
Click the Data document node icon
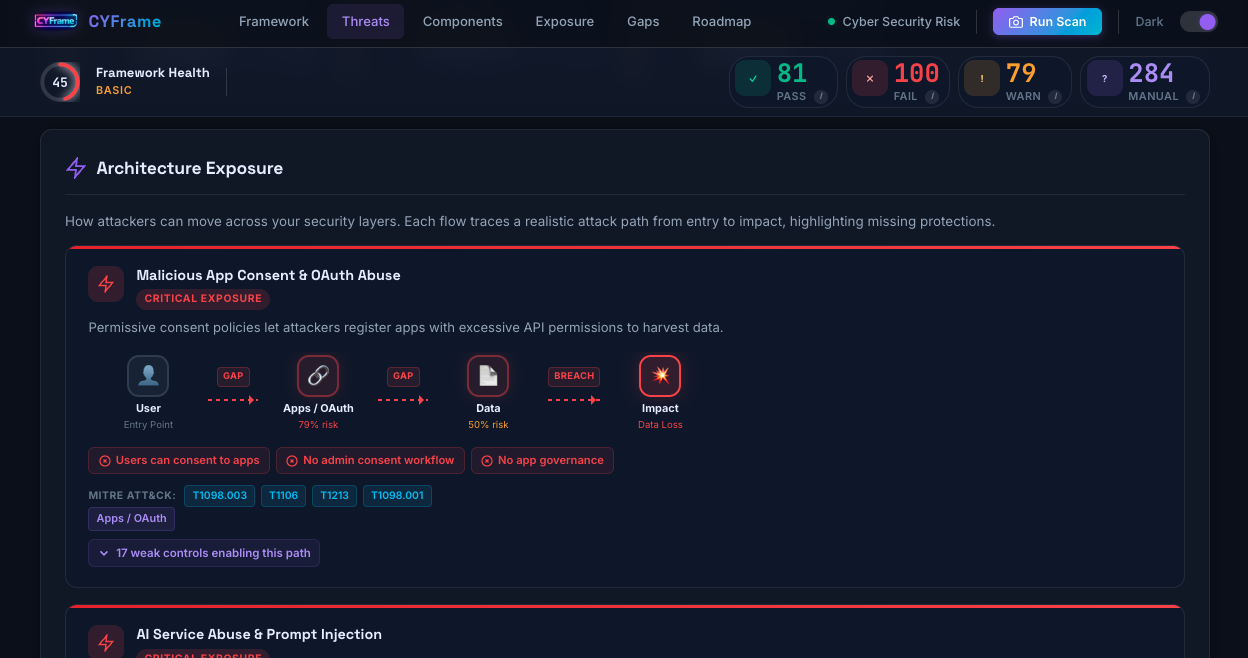[x=488, y=376]
